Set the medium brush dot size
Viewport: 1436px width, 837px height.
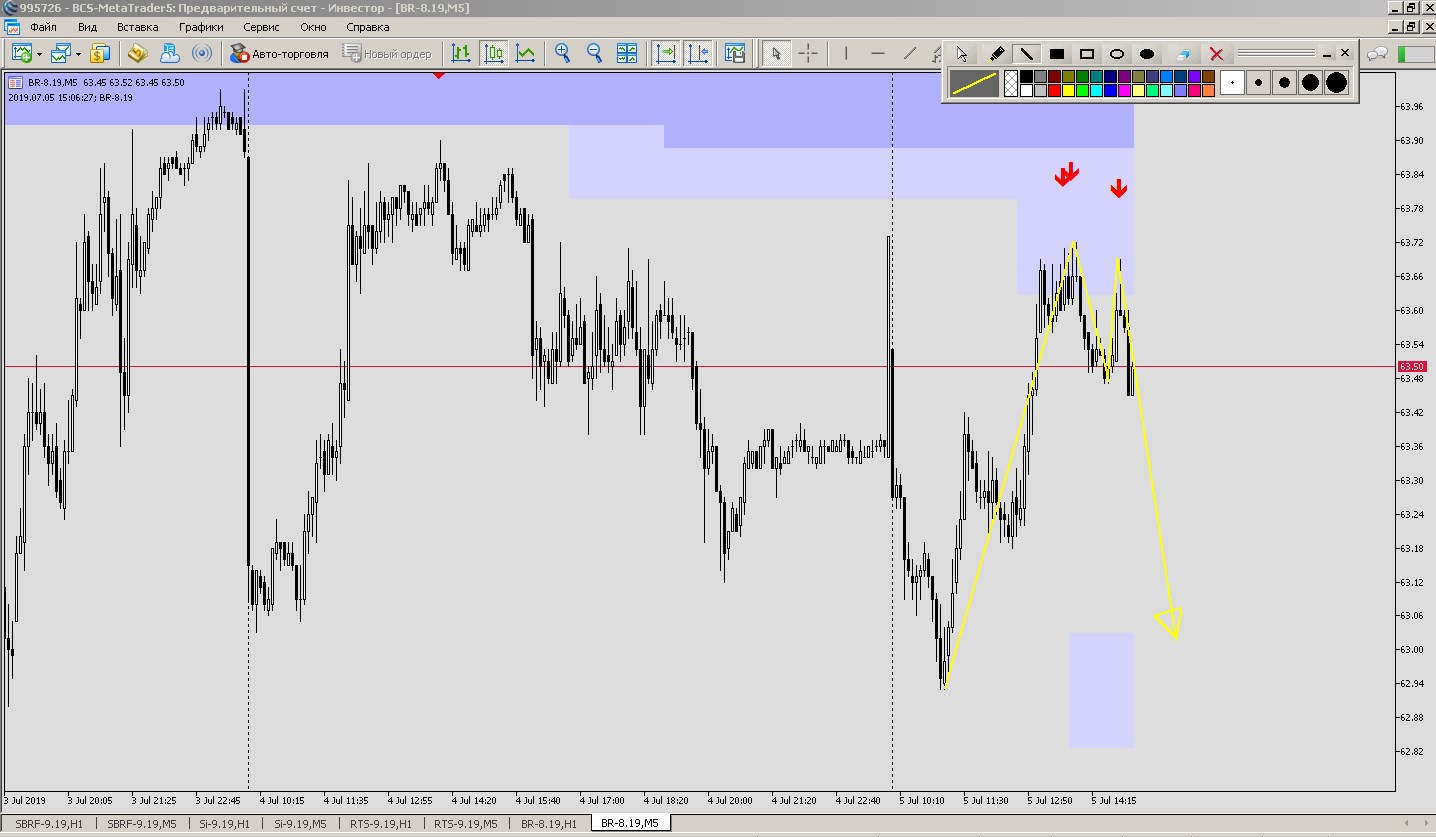pyautogui.click(x=1284, y=83)
